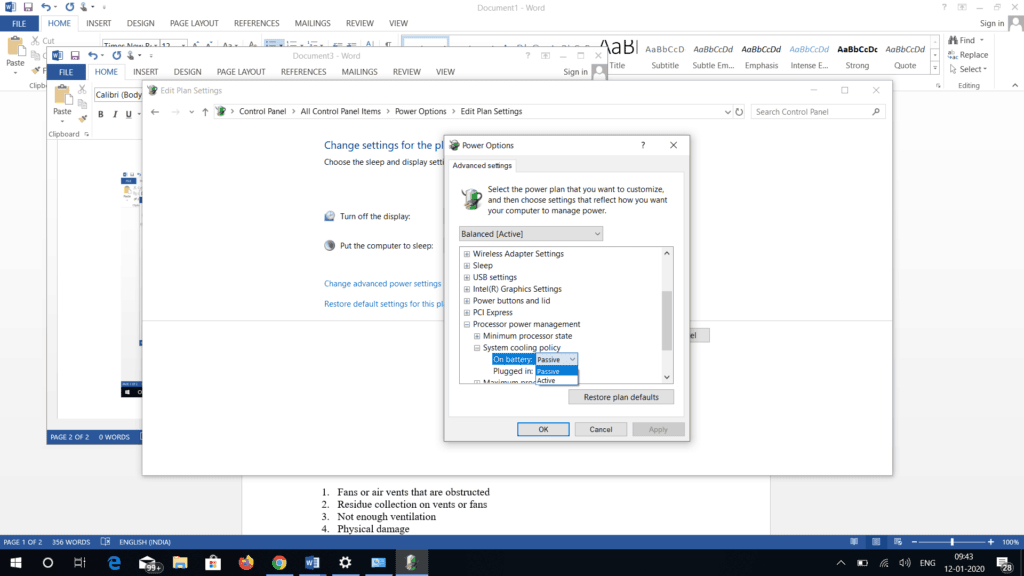Collapse Processor power management node

pyautogui.click(x=467, y=325)
